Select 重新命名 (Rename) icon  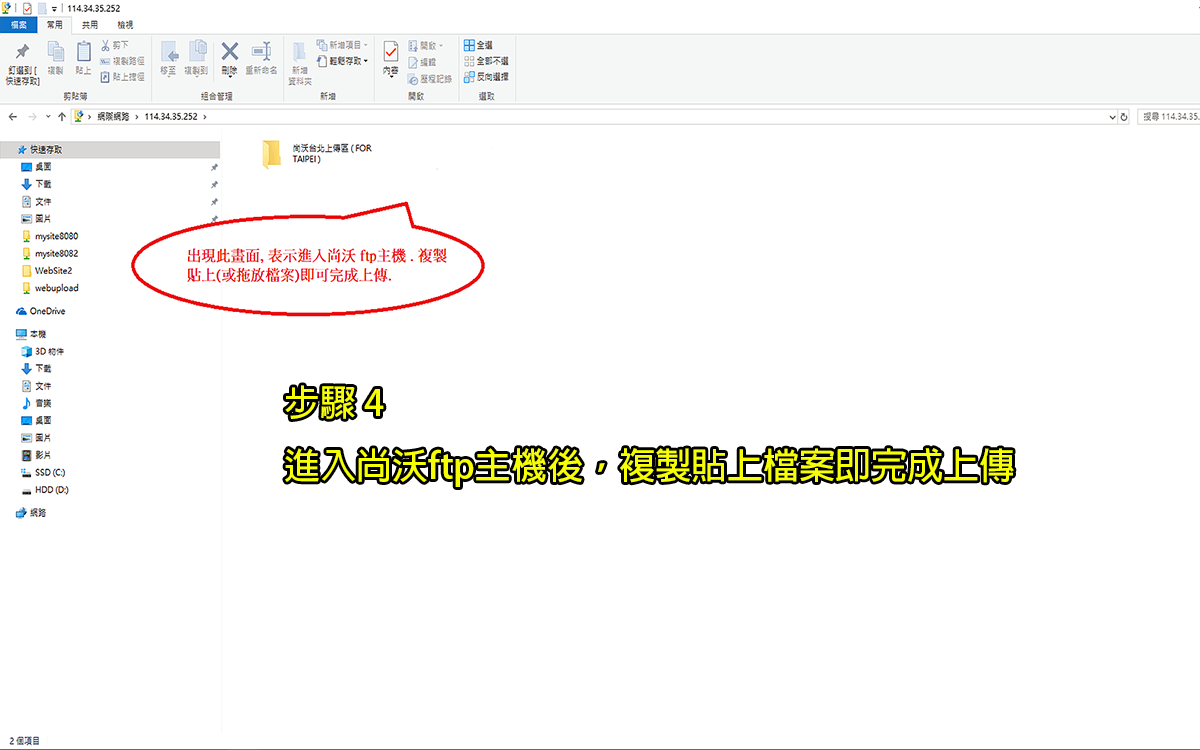258,52
